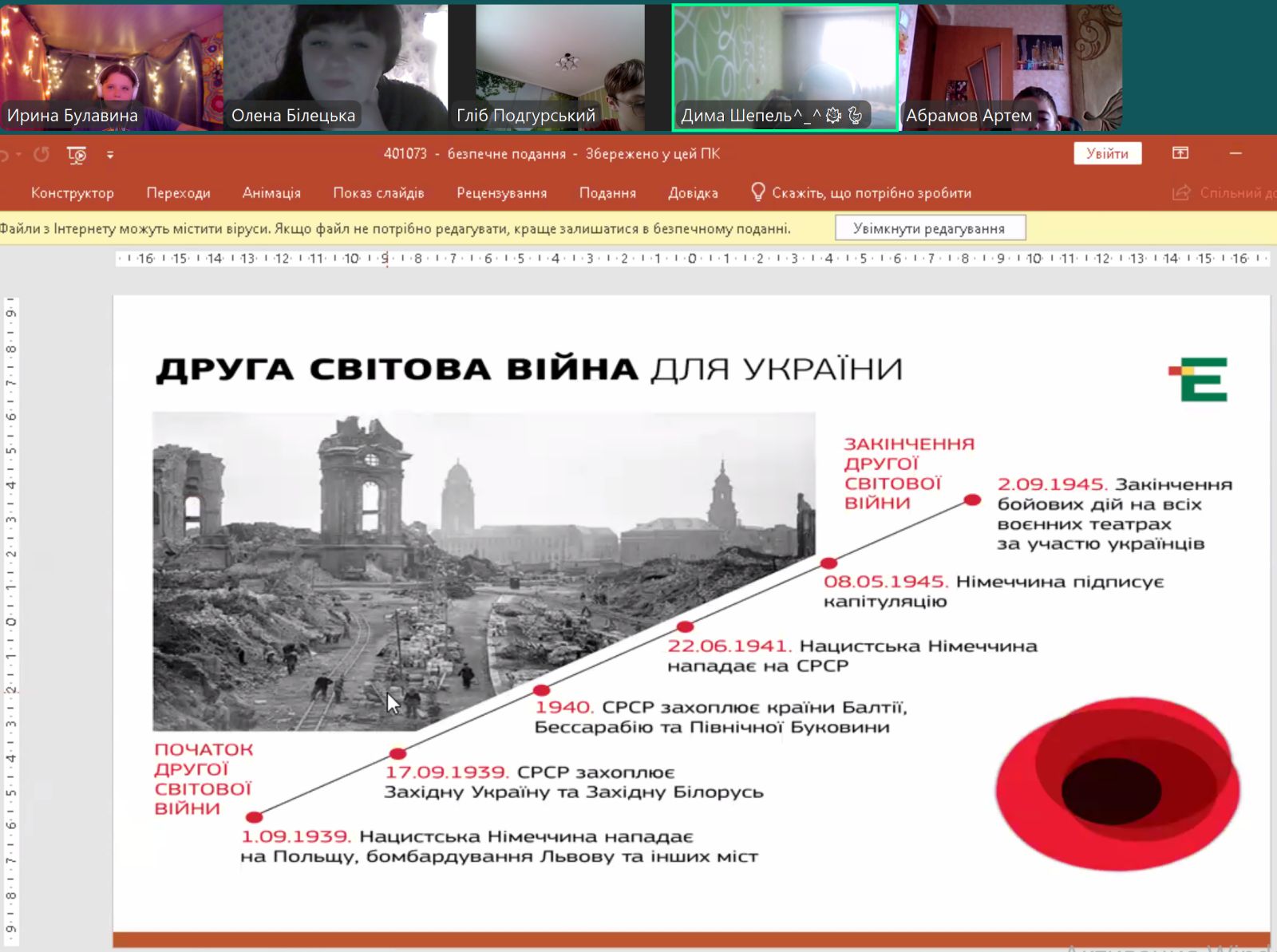Click the horizontal ruler above the slide
The image size is (1277, 952).
[x=691, y=259]
